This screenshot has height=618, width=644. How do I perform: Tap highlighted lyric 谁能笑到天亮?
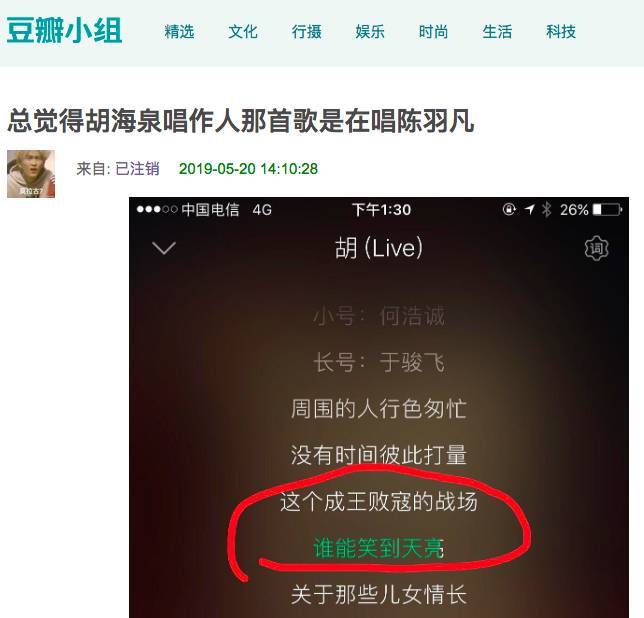tap(378, 548)
